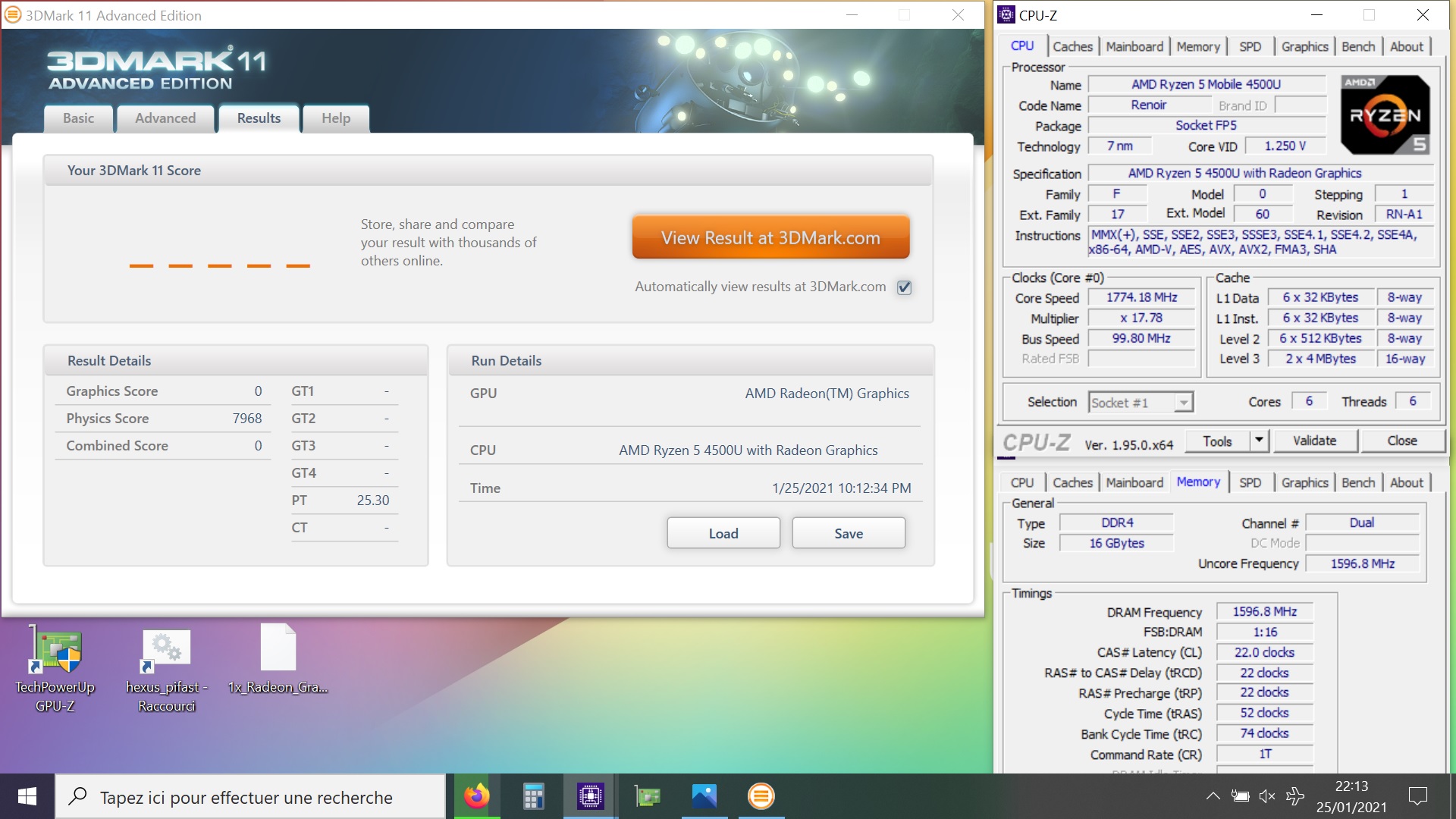Expand the Tools dropdown arrow in CPU-Z

[x=1259, y=441]
